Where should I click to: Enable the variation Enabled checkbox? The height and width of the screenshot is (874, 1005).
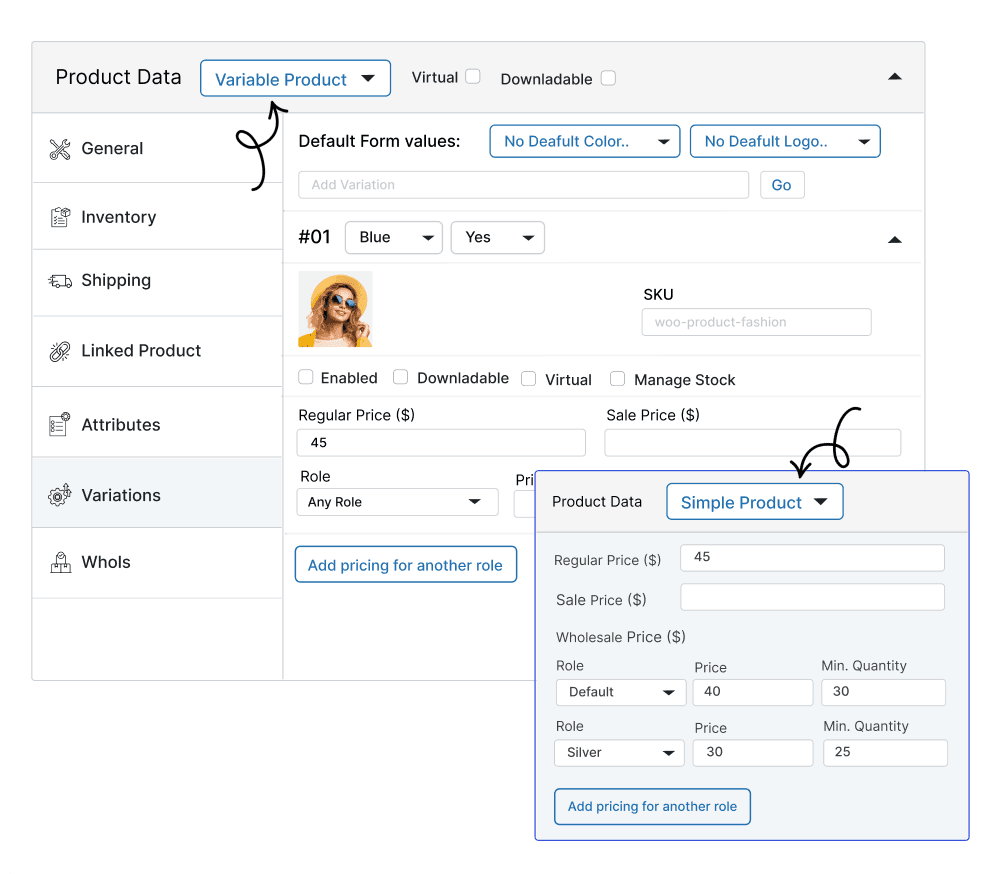[306, 377]
